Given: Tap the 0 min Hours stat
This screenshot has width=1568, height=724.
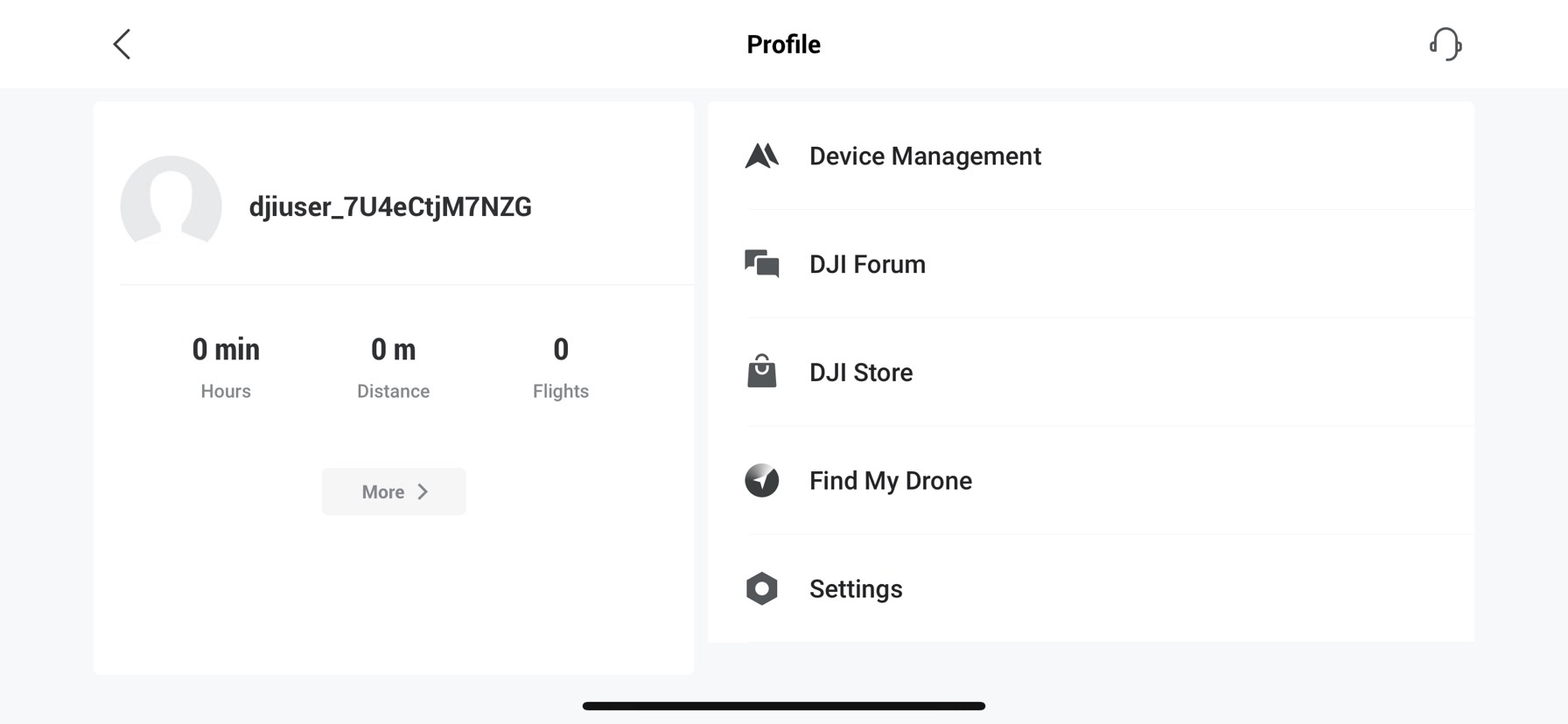Looking at the screenshot, I should [226, 367].
